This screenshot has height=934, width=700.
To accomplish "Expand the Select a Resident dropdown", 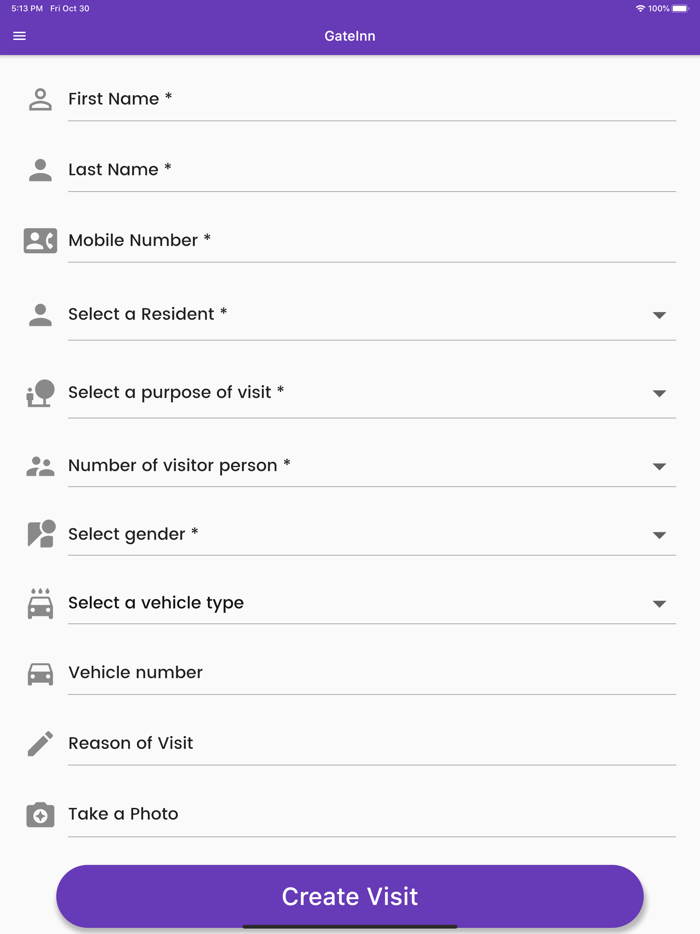I will 659,315.
